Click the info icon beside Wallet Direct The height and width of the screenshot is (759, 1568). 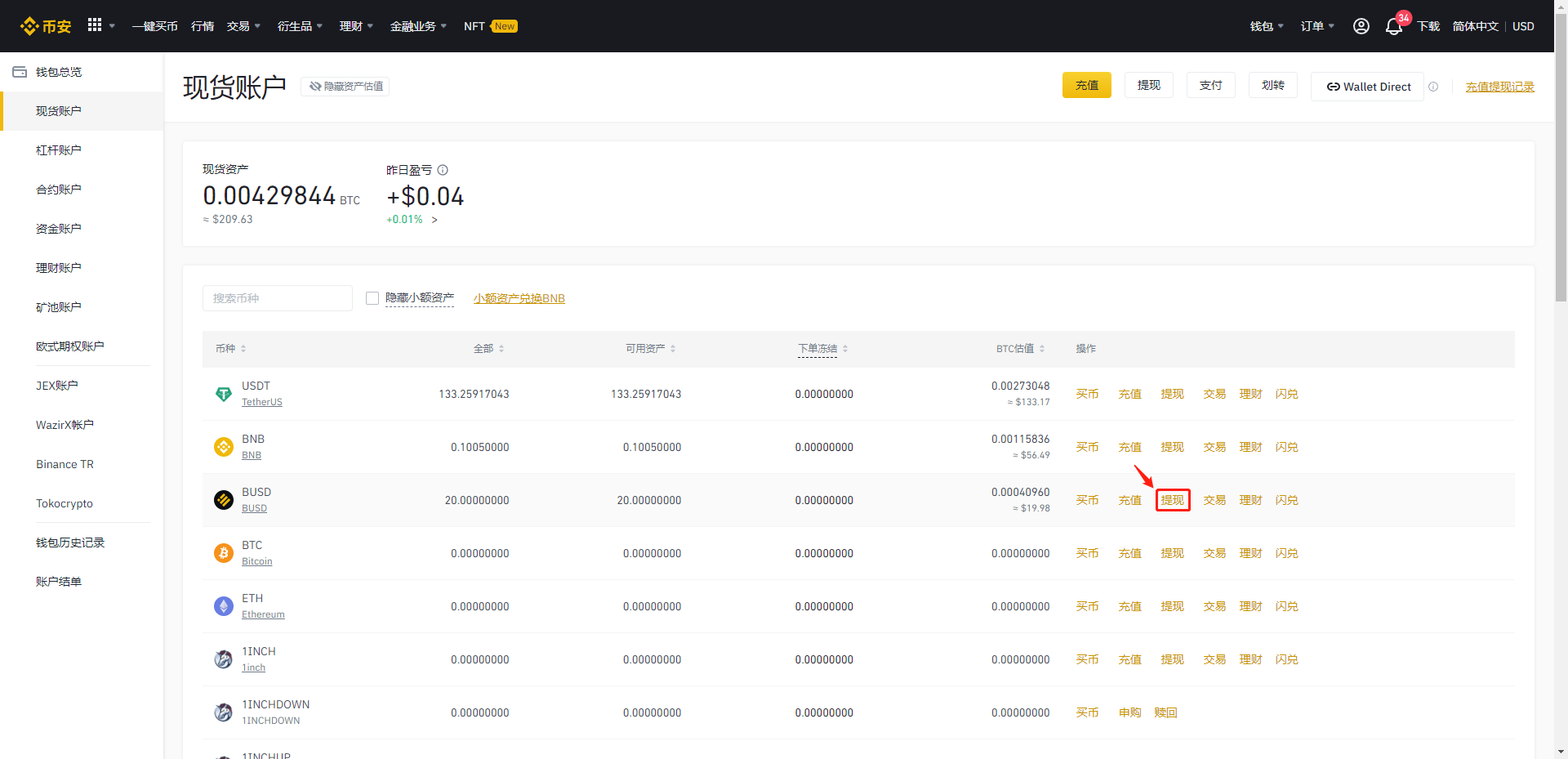click(1433, 87)
